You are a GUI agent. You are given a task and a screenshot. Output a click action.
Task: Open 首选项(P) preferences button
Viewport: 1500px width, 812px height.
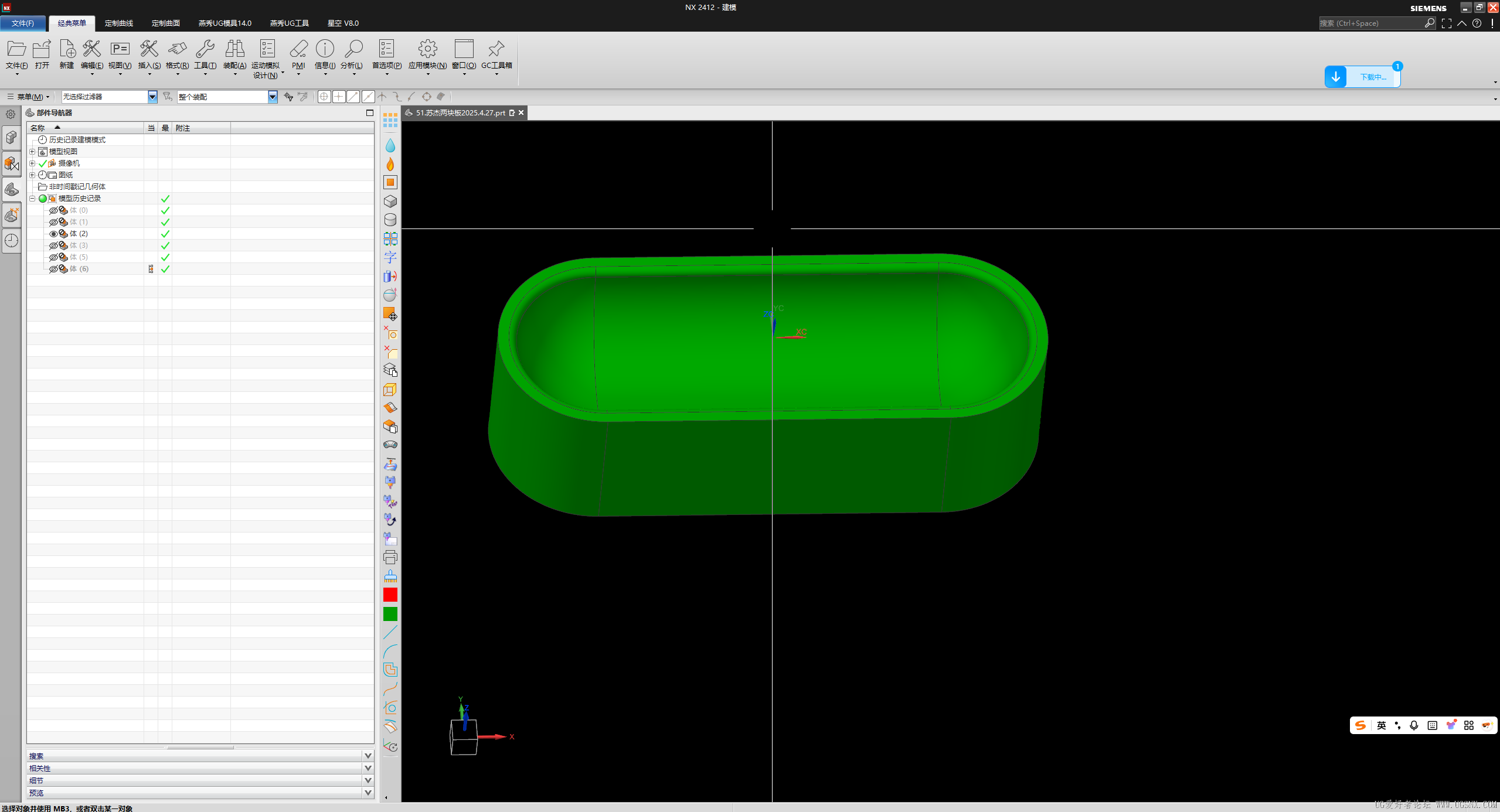click(387, 56)
